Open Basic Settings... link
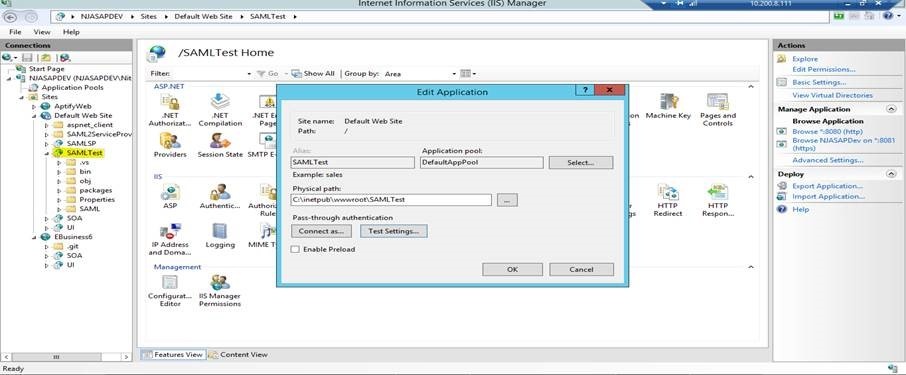The image size is (906, 375). 819,83
